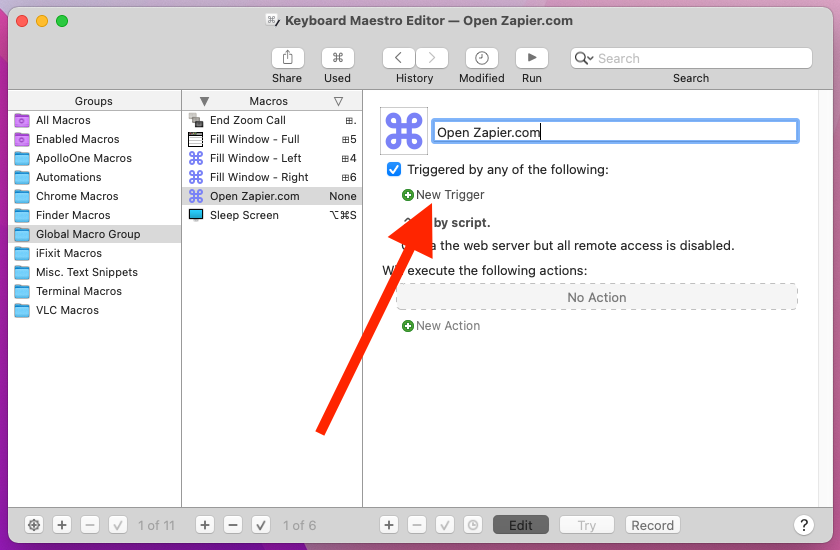Show recently Modified macros
Viewport: 840px width, 550px height.
click(482, 58)
